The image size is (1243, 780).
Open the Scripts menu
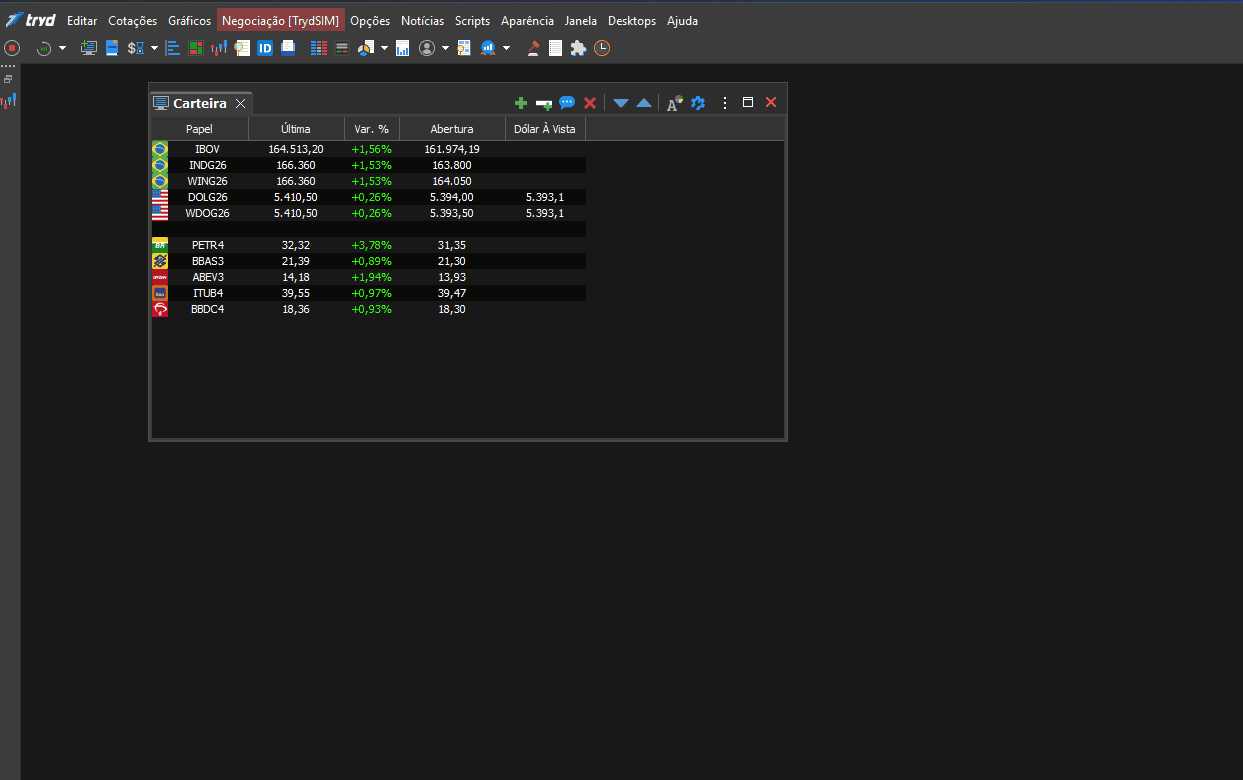pos(472,20)
